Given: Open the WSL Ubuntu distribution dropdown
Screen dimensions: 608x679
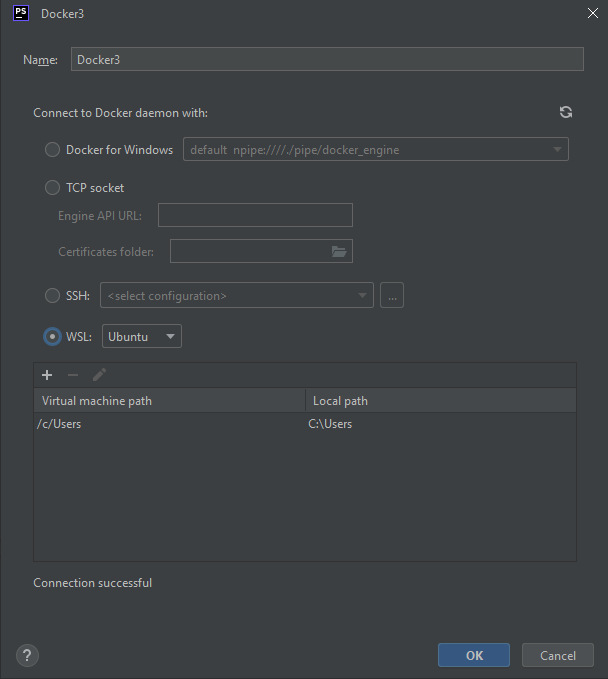Looking at the screenshot, I should (x=142, y=336).
